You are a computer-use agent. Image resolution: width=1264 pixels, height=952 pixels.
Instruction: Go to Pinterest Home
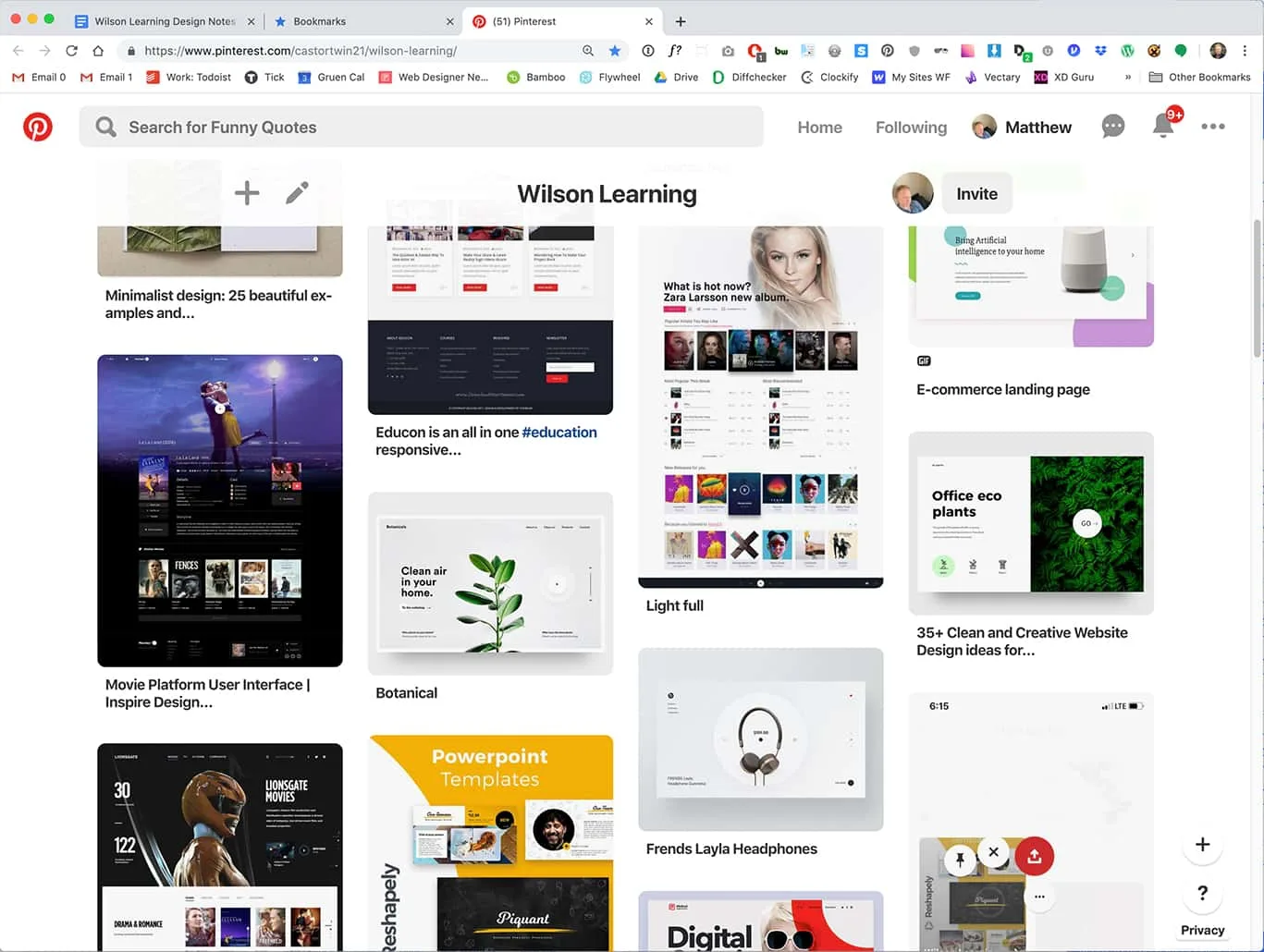(x=820, y=128)
